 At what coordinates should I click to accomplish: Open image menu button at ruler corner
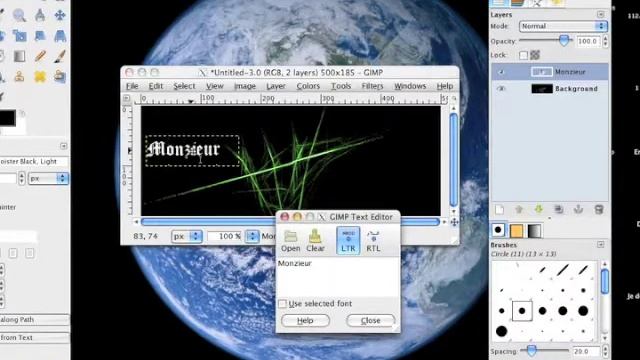[x=127, y=98]
